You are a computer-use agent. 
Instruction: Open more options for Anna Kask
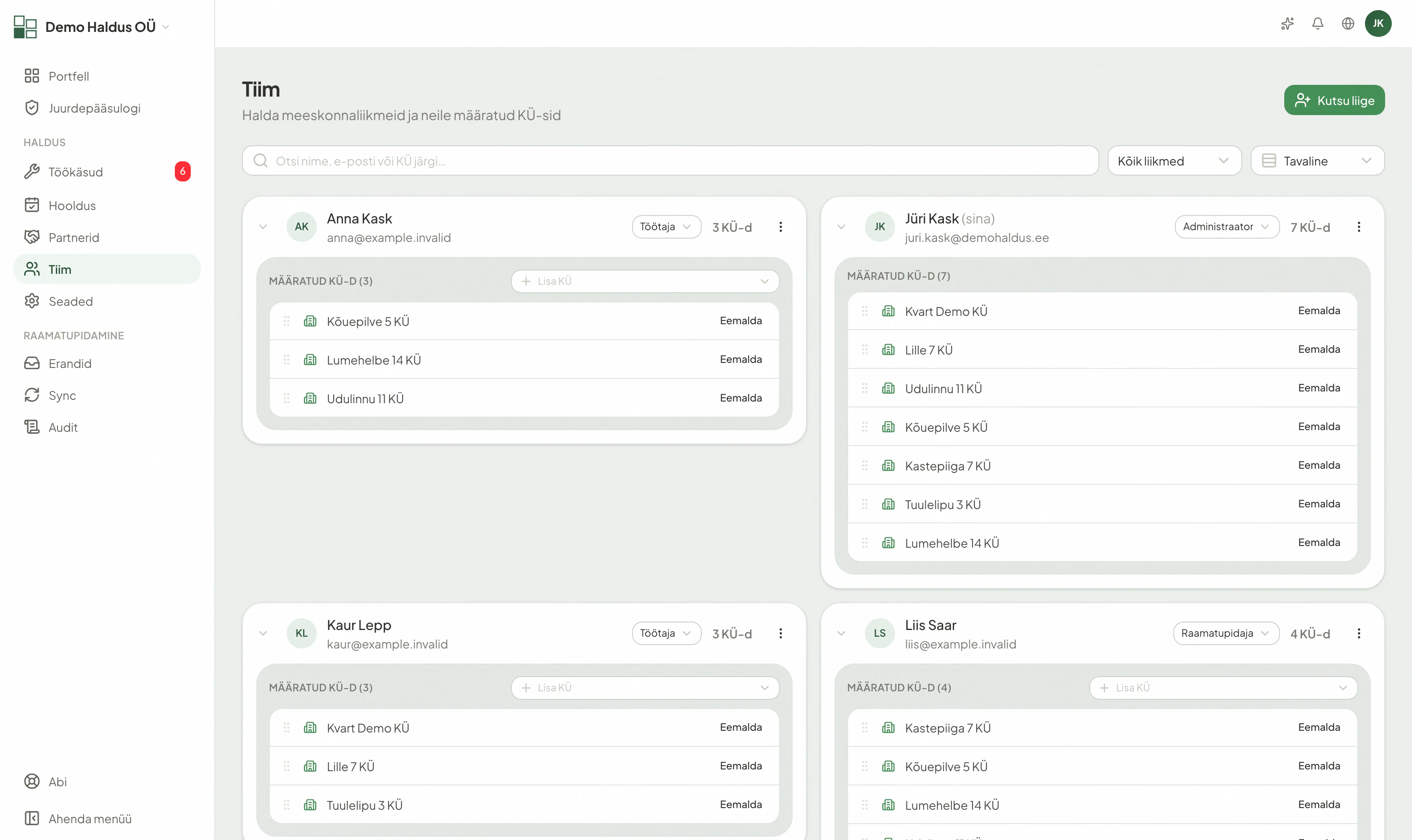[780, 226]
